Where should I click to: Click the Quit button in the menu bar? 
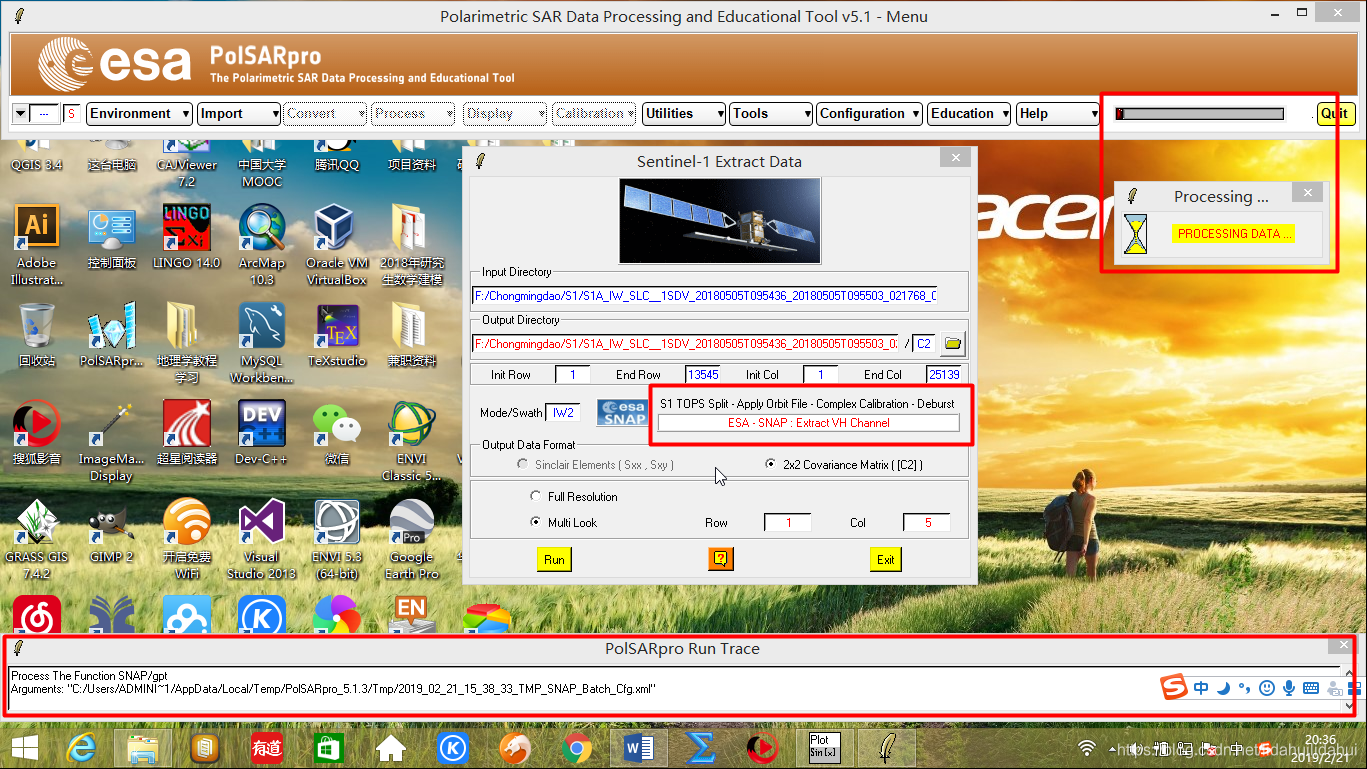click(1334, 114)
